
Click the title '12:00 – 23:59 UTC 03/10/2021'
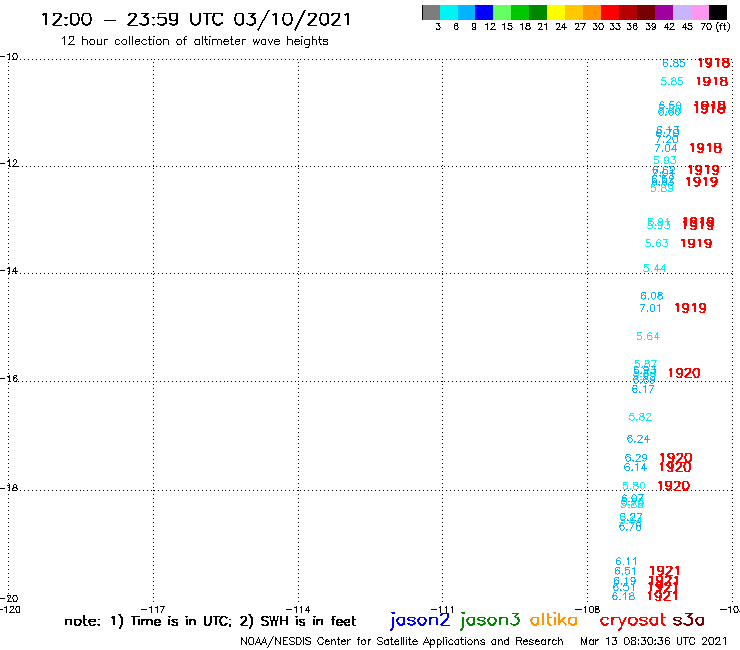[196, 20]
